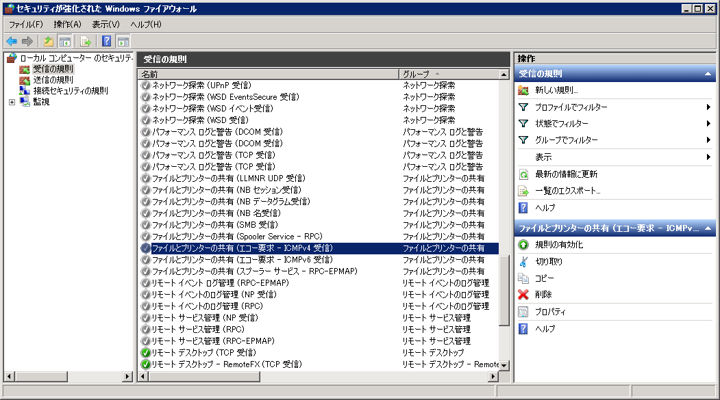Open the グループでフィルター submenu arrow

[x=708, y=140]
